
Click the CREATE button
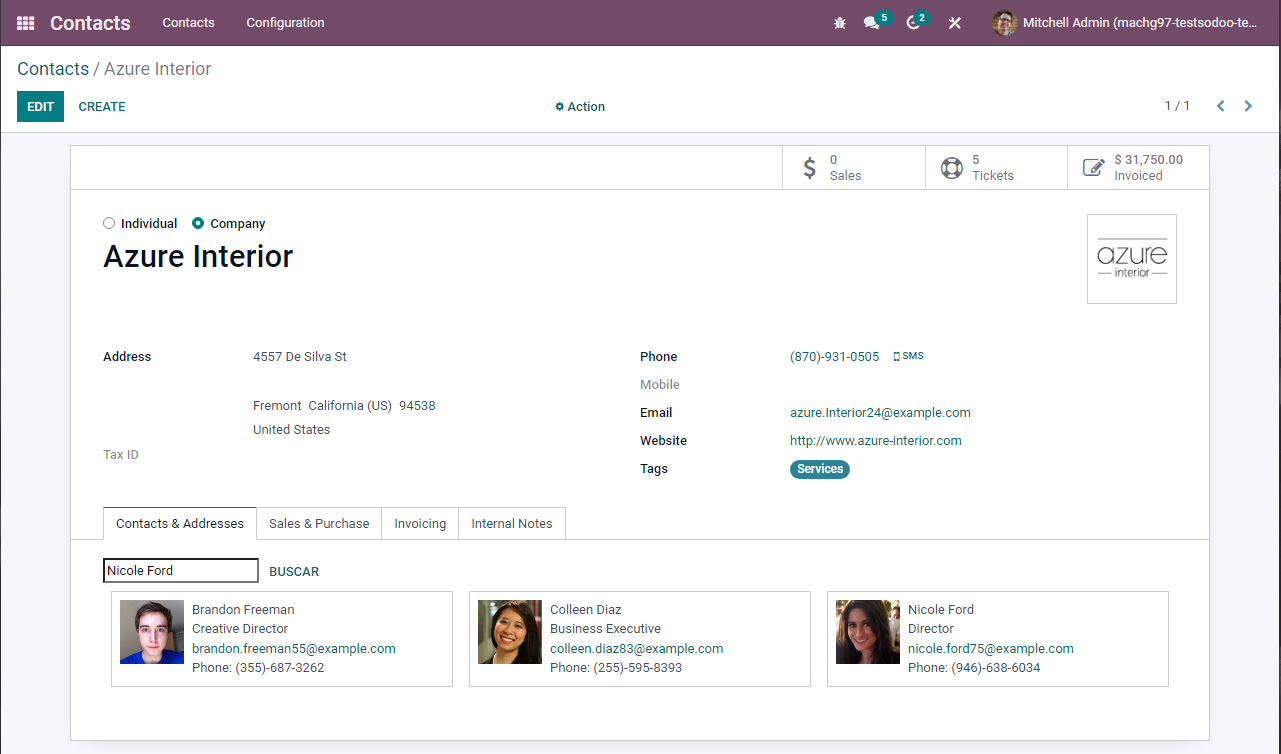102,107
